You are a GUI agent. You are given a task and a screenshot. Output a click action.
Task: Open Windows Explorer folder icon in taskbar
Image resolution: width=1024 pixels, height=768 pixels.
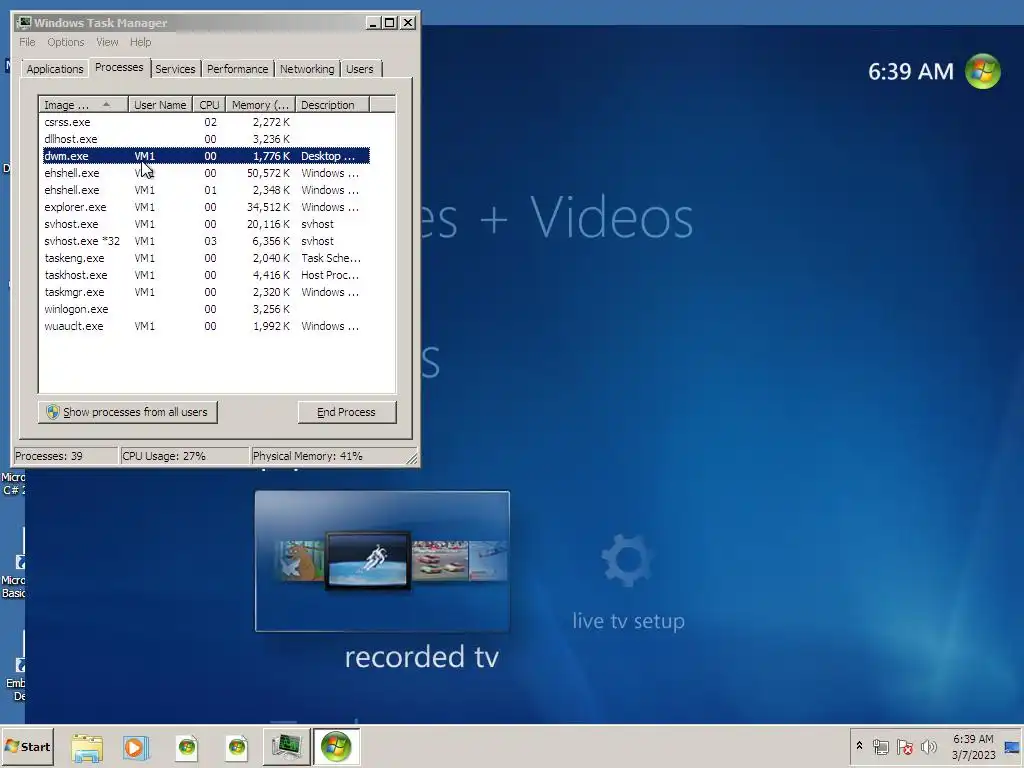(x=87, y=747)
